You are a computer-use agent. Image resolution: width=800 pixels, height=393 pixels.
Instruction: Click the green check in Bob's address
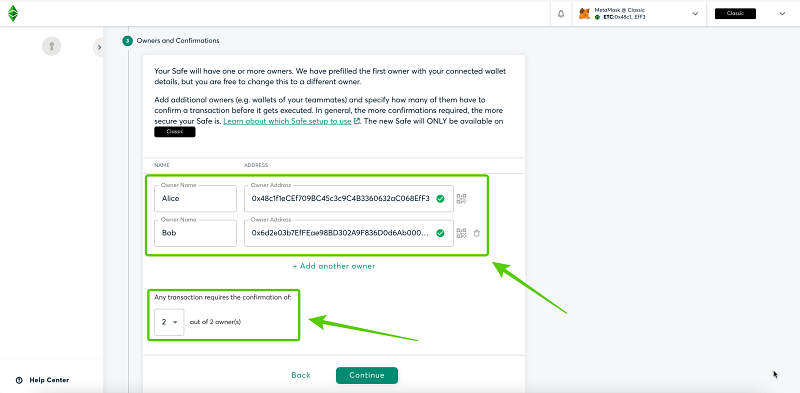pos(440,233)
